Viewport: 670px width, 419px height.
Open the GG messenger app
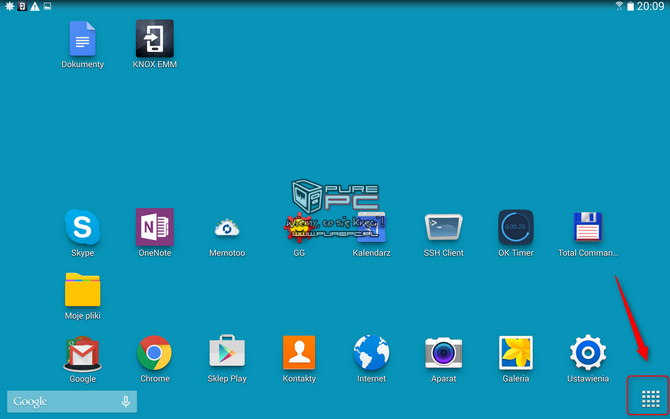click(x=298, y=227)
